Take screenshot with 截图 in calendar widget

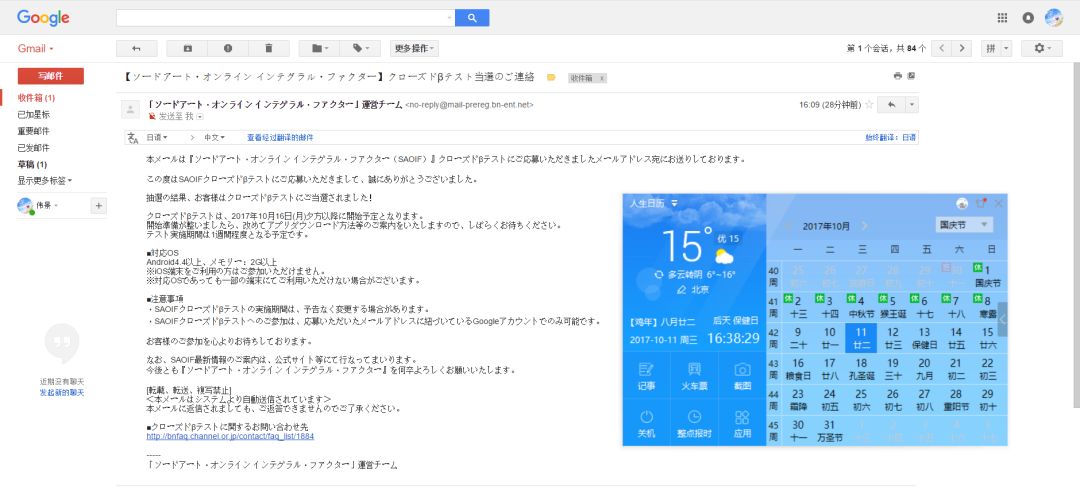pyautogui.click(x=742, y=376)
